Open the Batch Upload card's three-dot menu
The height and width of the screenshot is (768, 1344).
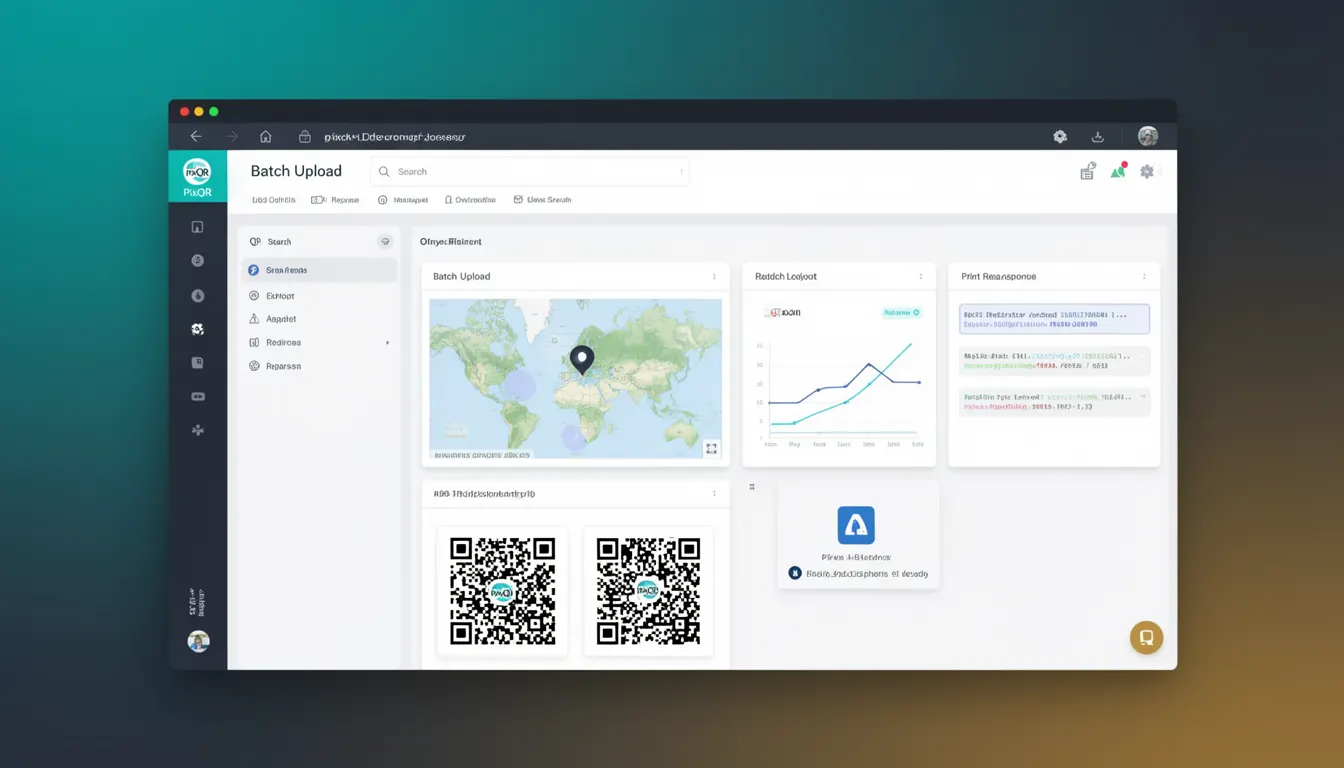point(714,277)
